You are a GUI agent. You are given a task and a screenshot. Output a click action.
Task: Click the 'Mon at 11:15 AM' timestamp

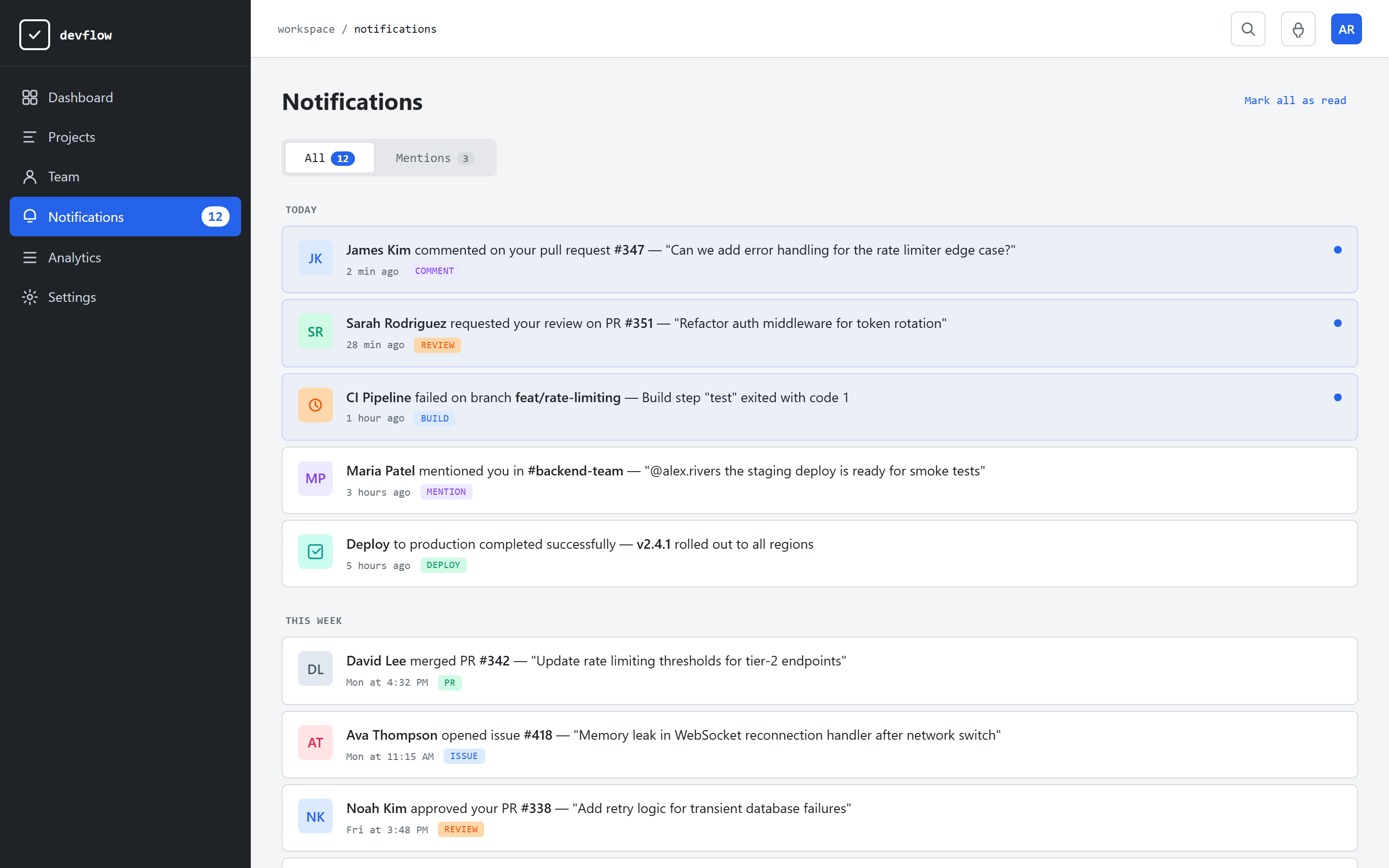(x=390, y=757)
